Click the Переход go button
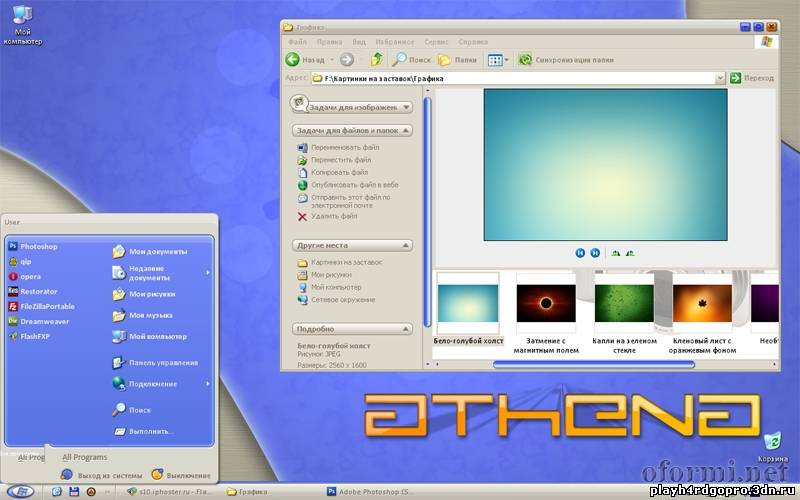 pyautogui.click(x=752, y=78)
